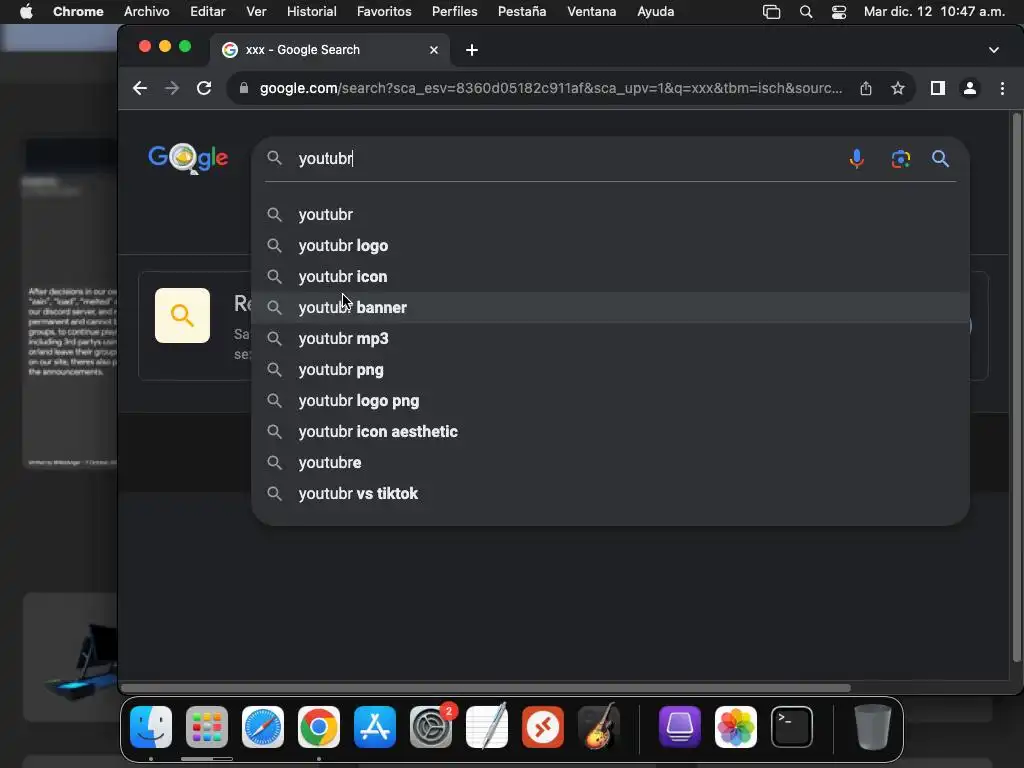This screenshot has width=1024, height=768.
Task: Open TextEdit from the Dock
Action: (x=487, y=726)
